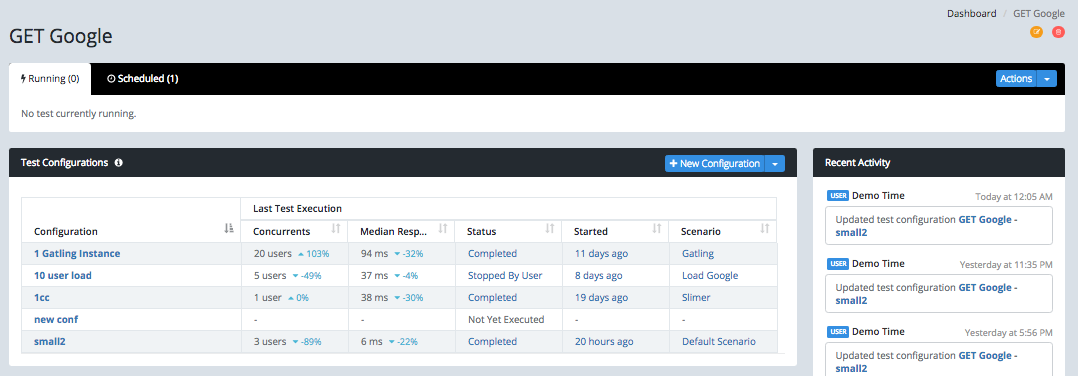The width and height of the screenshot is (1078, 376).
Task: Open the Gatling scenario link
Action: click(x=698, y=254)
